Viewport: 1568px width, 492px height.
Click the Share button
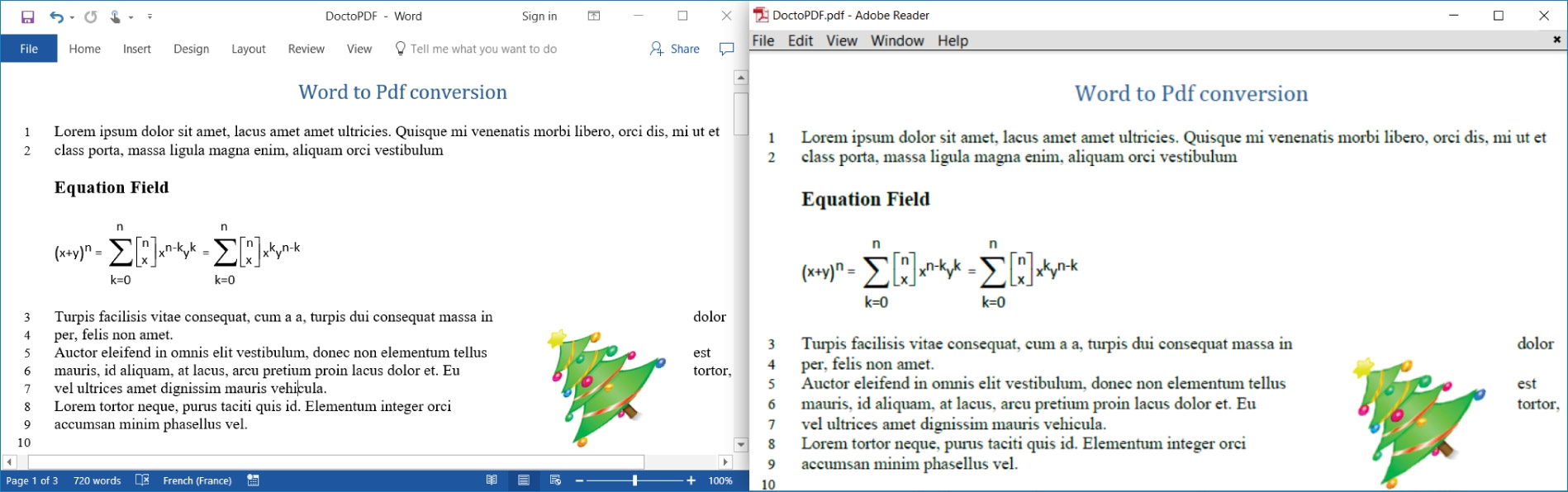pos(675,50)
